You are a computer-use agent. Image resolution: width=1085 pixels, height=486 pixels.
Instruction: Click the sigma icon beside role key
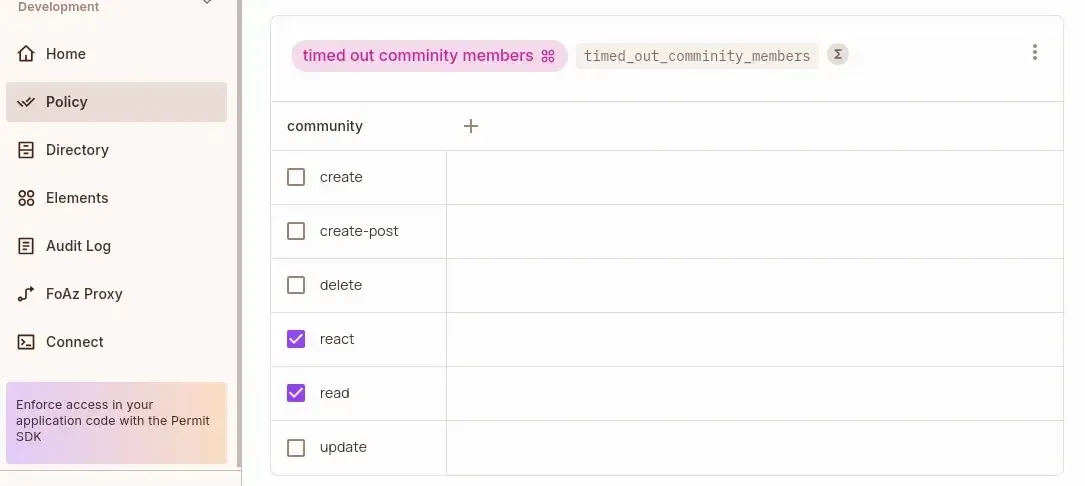[x=838, y=55]
